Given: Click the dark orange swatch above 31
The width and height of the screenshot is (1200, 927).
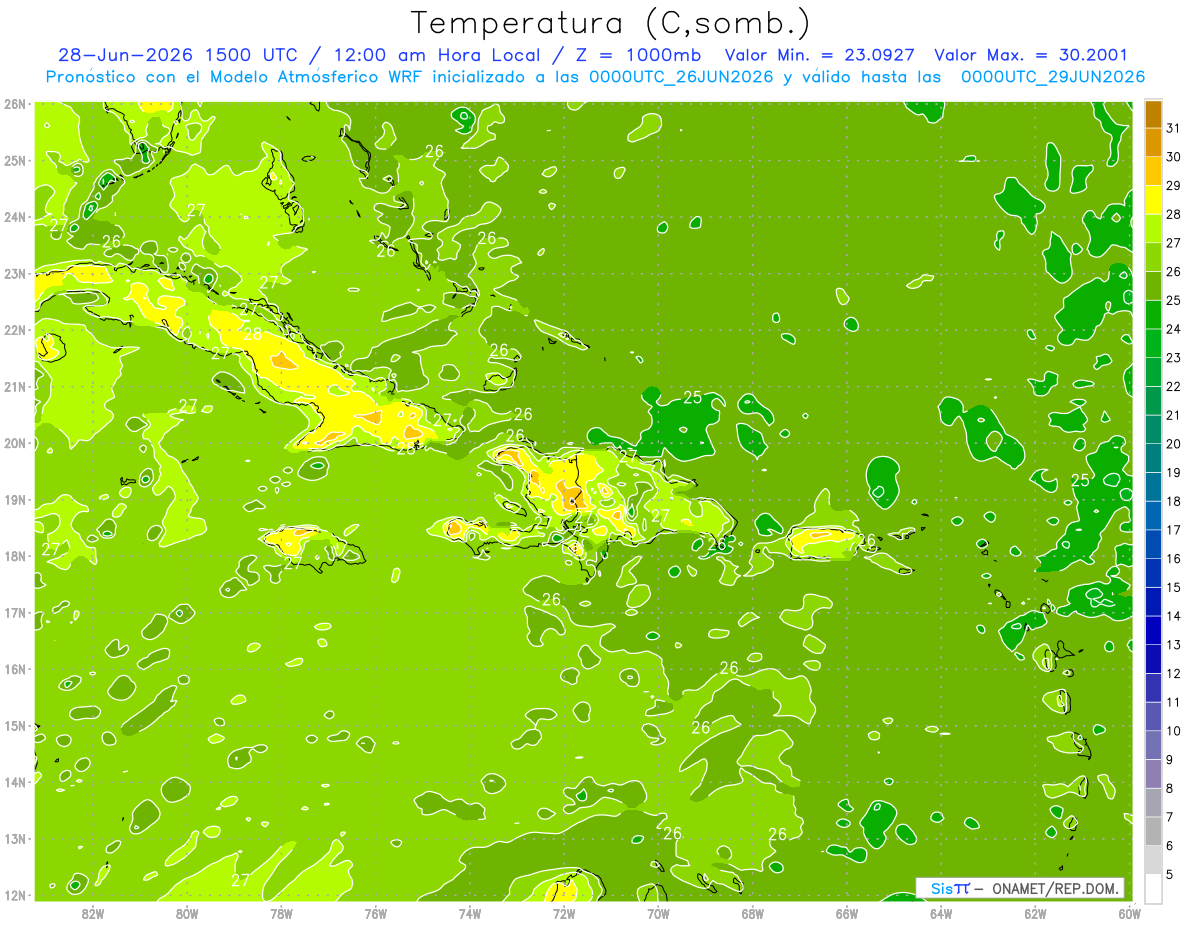Looking at the screenshot, I should (x=1153, y=114).
